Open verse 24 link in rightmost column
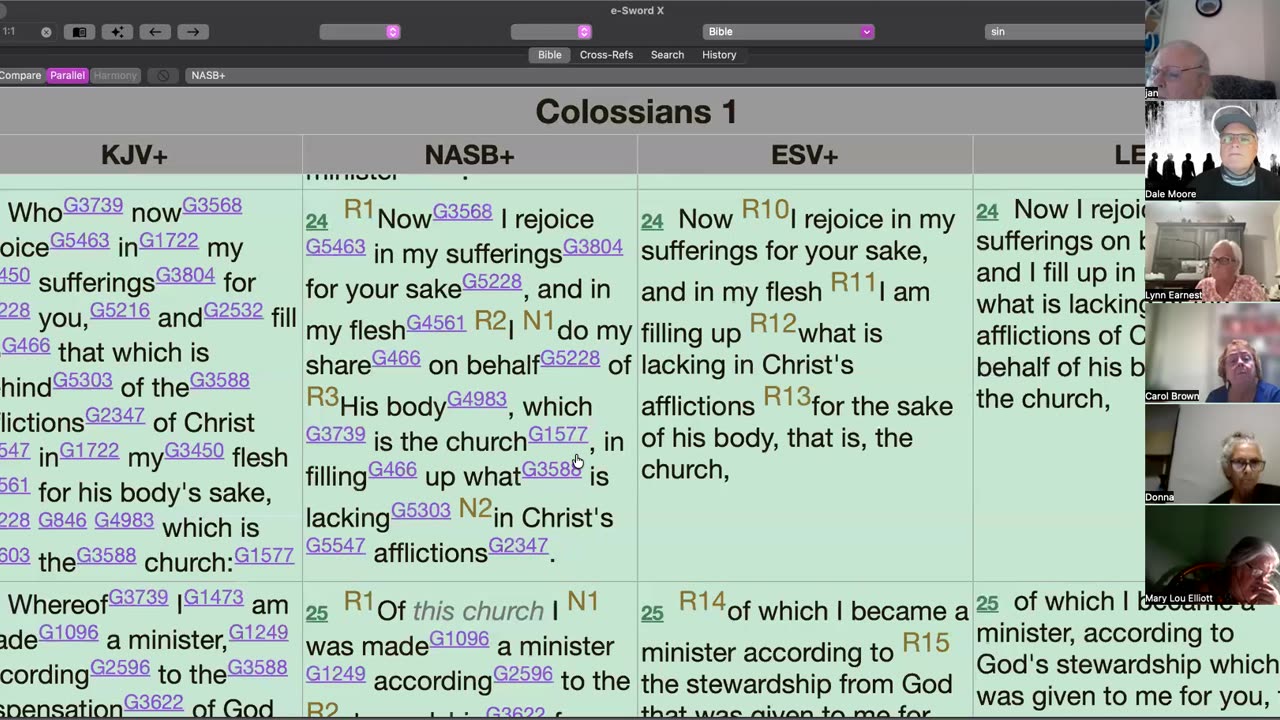The width and height of the screenshot is (1280, 720). click(987, 211)
